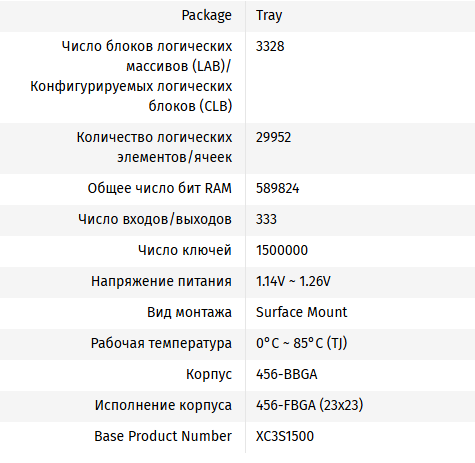Click the Количество логических элементов/ячеек label

point(154,147)
